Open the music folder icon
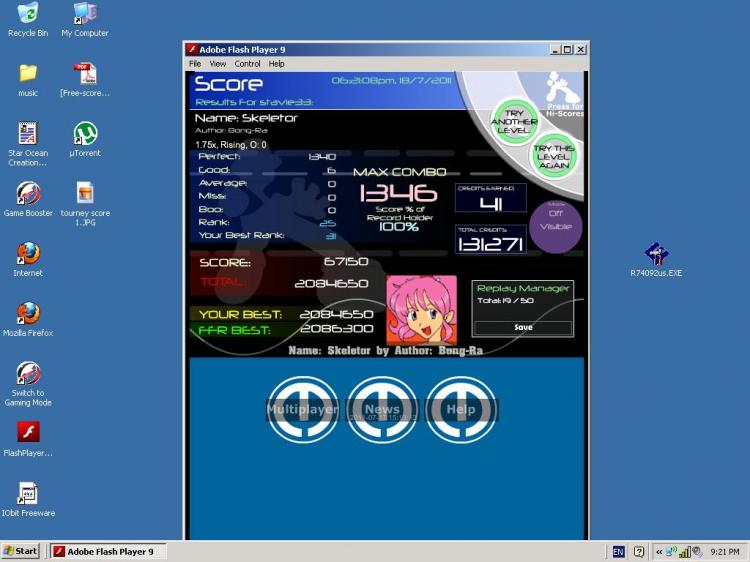This screenshot has height=562, width=750. (28, 80)
